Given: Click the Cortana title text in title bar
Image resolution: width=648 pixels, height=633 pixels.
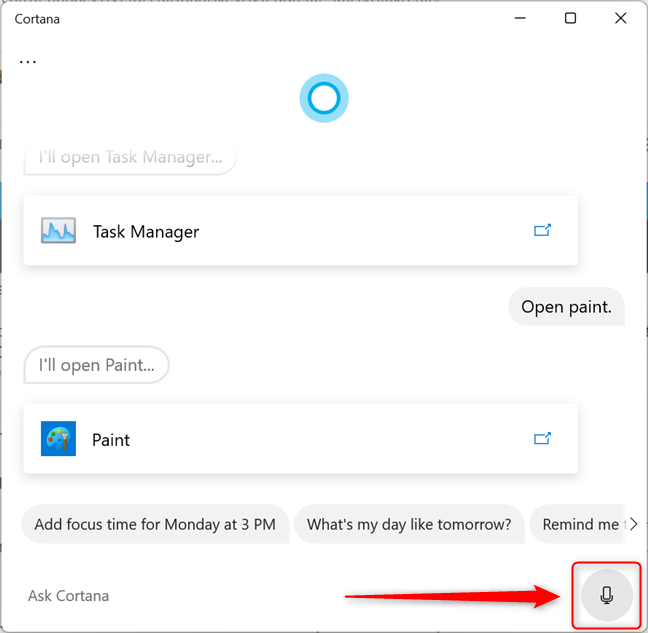Looking at the screenshot, I should click(37, 19).
